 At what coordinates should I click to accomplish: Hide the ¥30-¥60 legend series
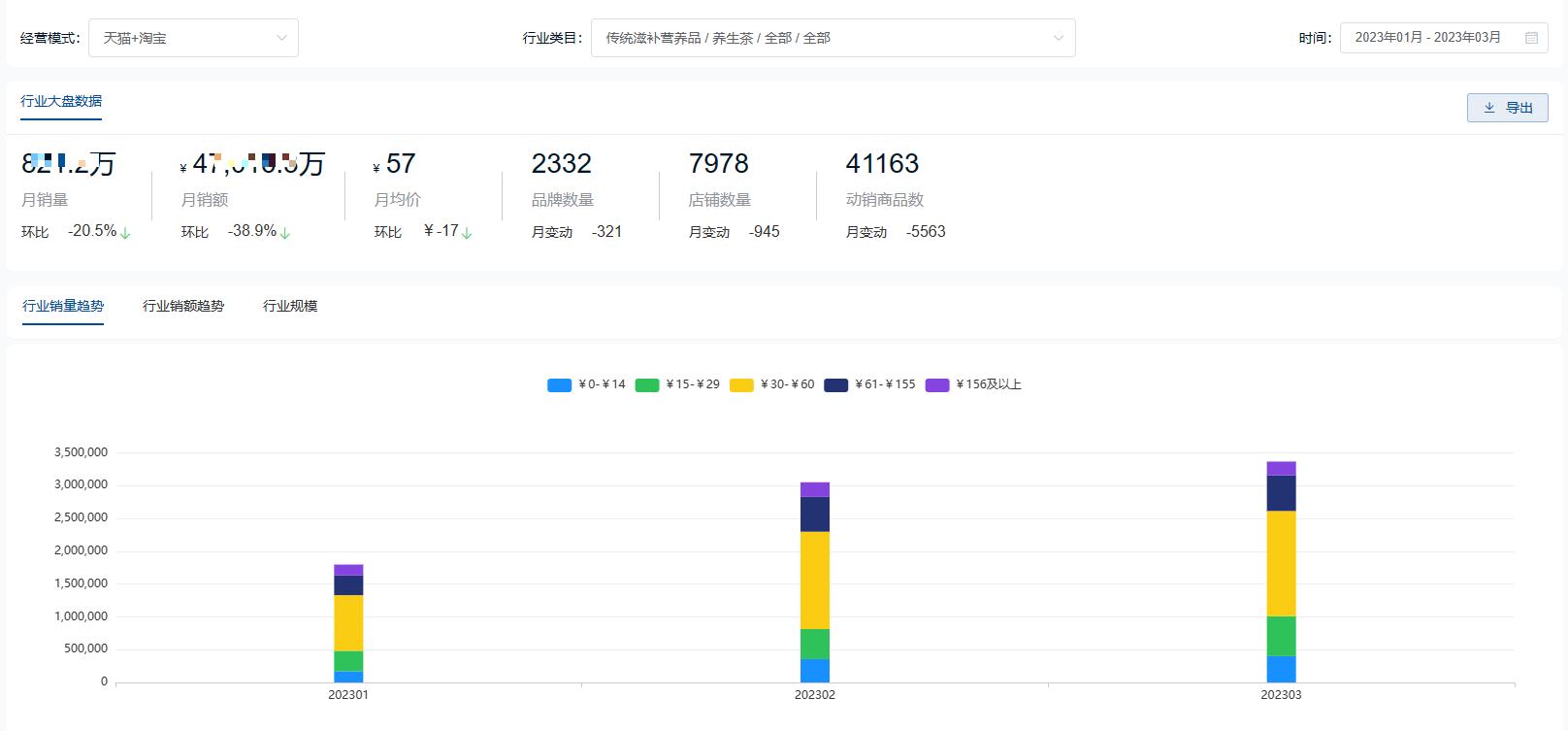pyautogui.click(x=771, y=384)
